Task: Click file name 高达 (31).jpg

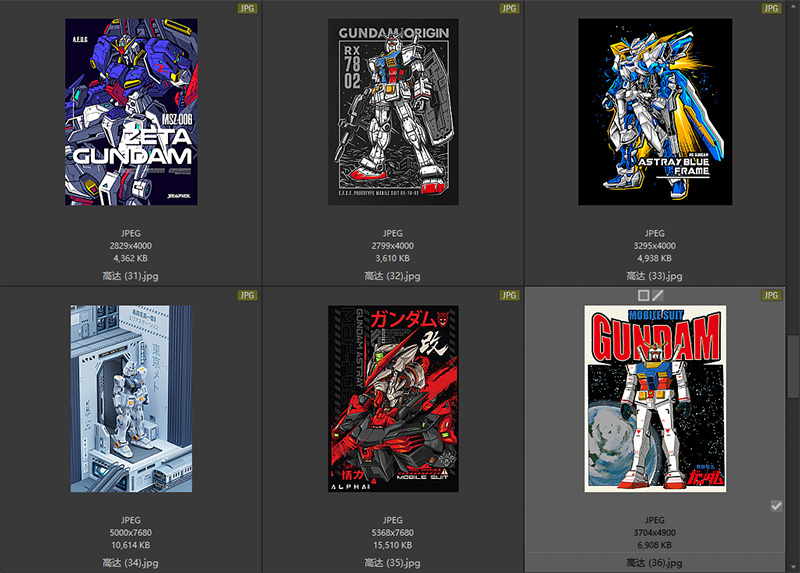Action: [131, 276]
